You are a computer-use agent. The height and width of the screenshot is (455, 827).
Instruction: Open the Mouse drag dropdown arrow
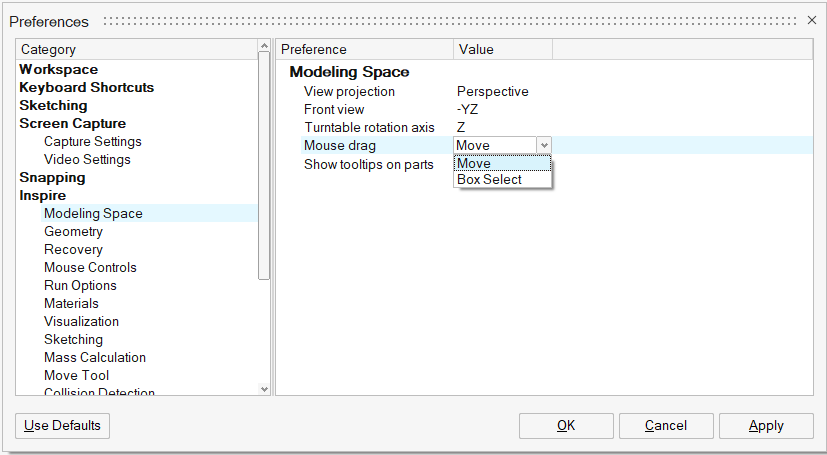[544, 146]
